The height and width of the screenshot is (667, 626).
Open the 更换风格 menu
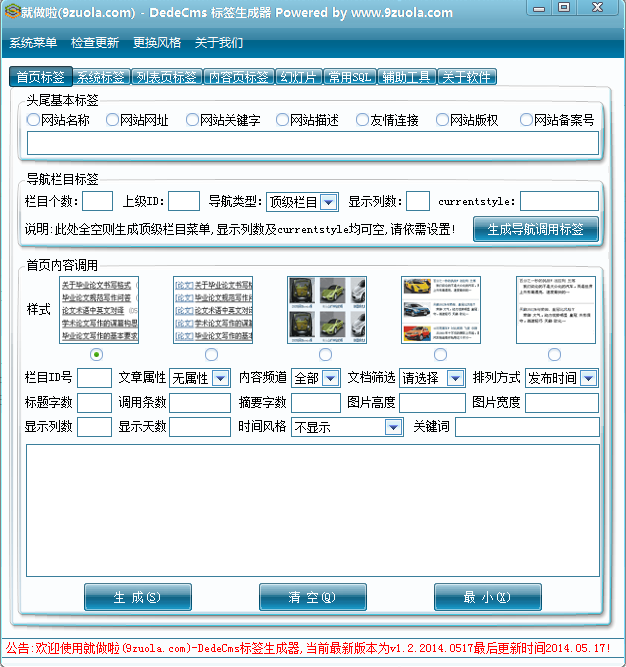(x=157, y=43)
